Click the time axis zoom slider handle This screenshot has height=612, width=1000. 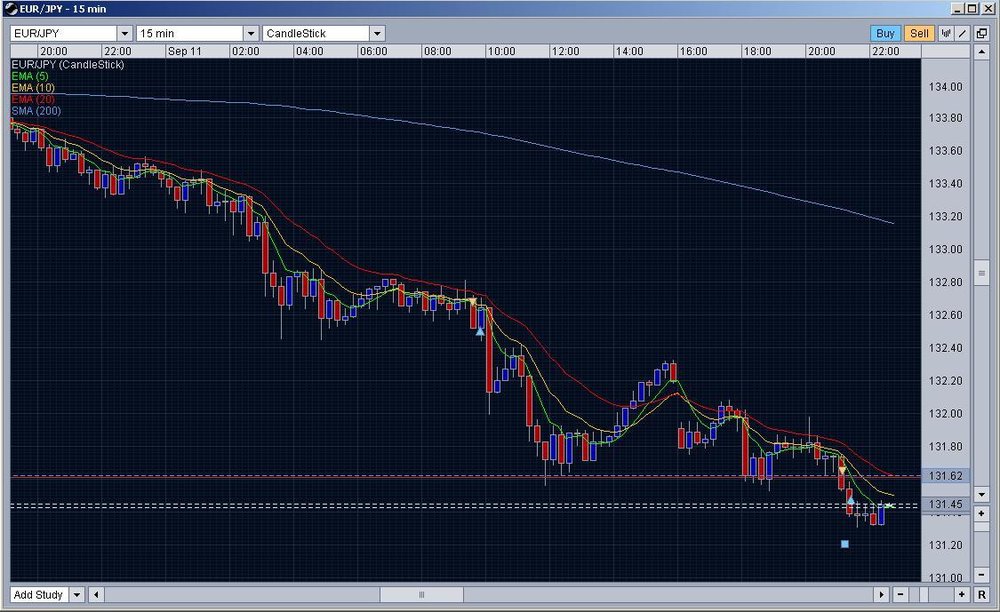[923, 595]
